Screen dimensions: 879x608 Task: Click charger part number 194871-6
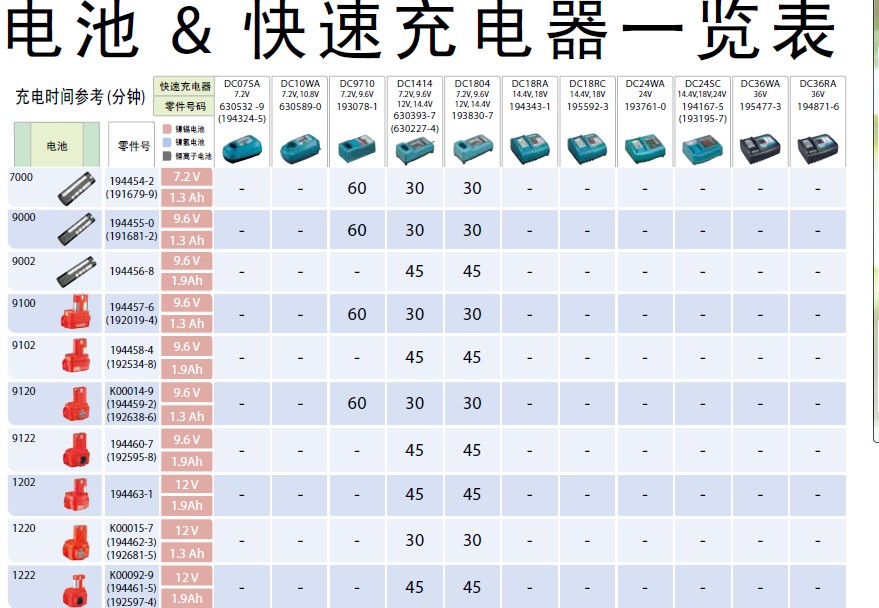[x=818, y=106]
